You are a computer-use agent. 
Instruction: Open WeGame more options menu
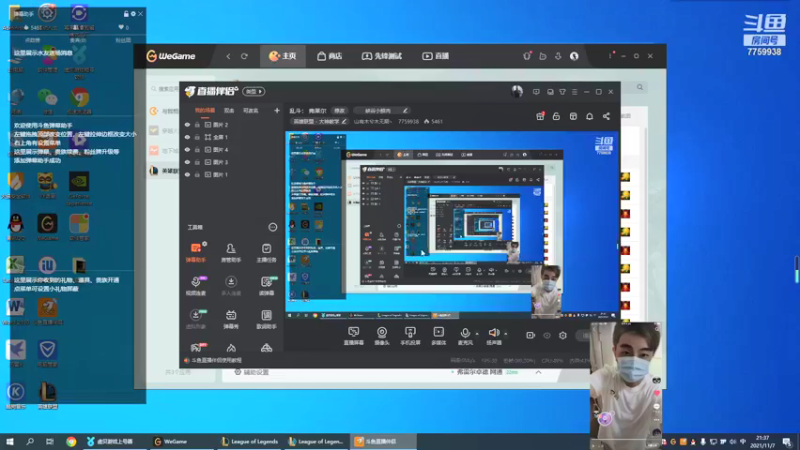(610, 56)
